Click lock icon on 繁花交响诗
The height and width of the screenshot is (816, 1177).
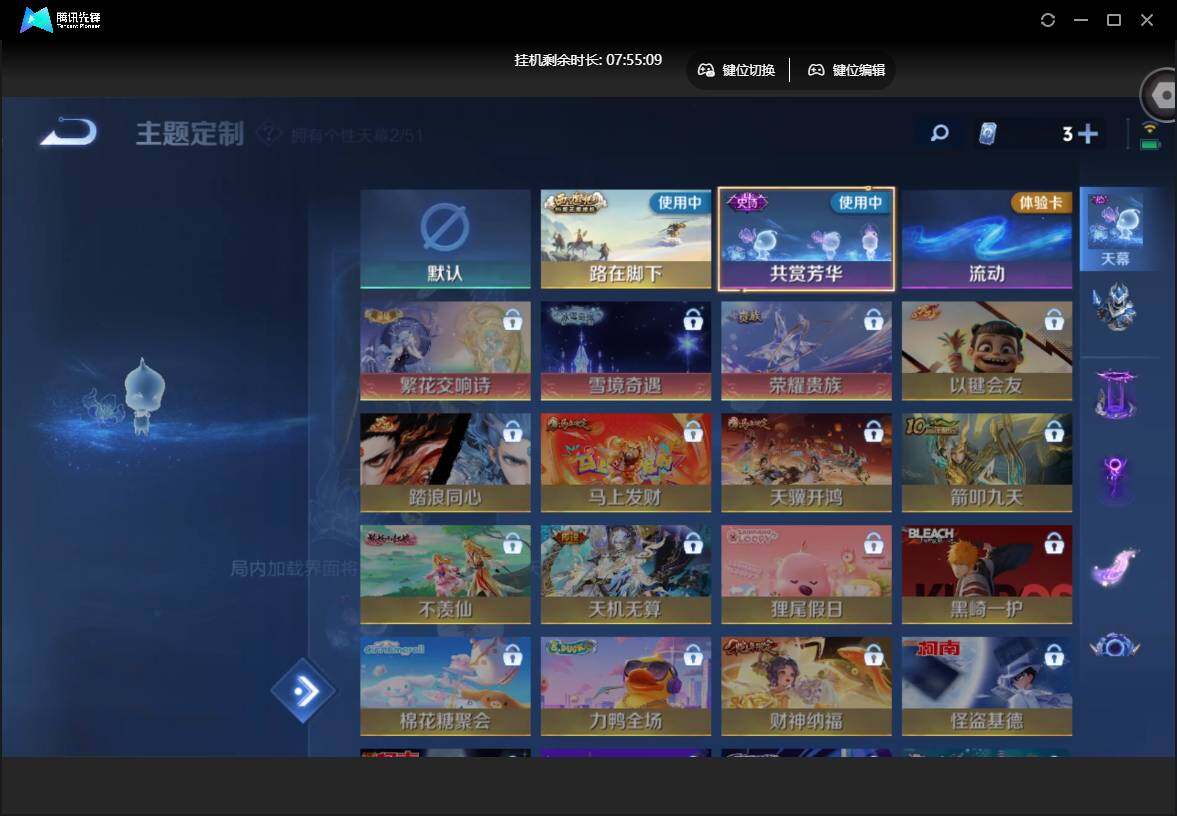pyautogui.click(x=513, y=320)
